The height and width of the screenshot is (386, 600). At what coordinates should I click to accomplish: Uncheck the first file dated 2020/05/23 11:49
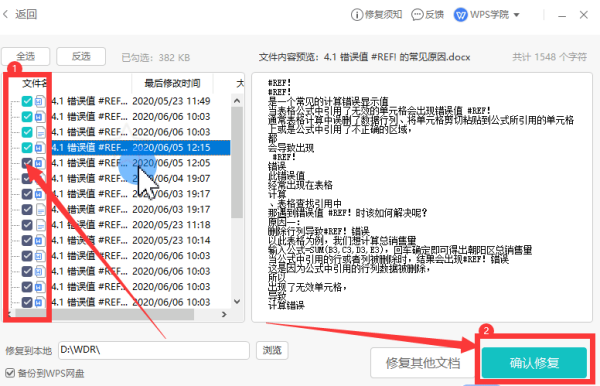[x=27, y=101]
